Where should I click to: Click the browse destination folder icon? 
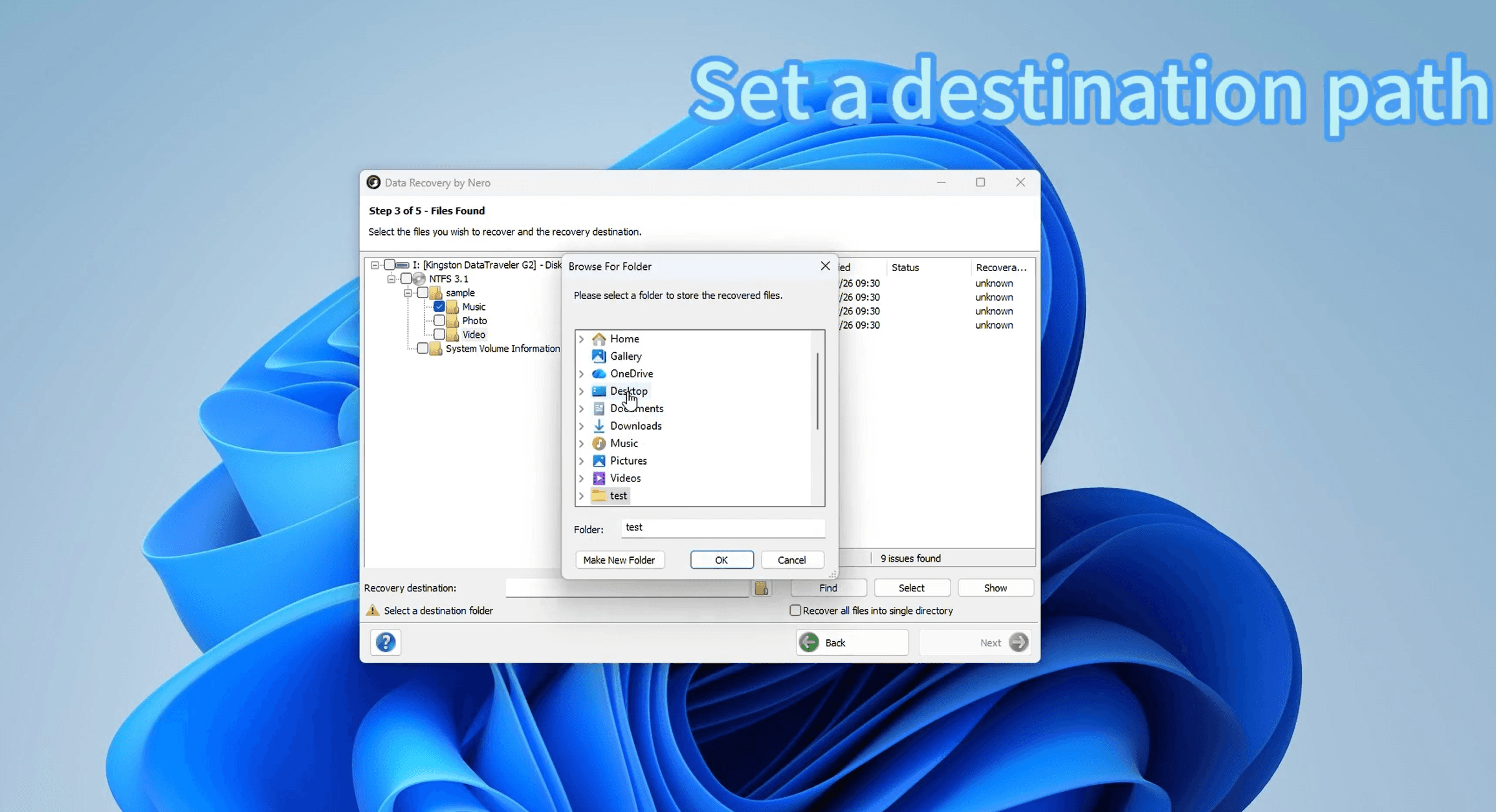tap(762, 588)
